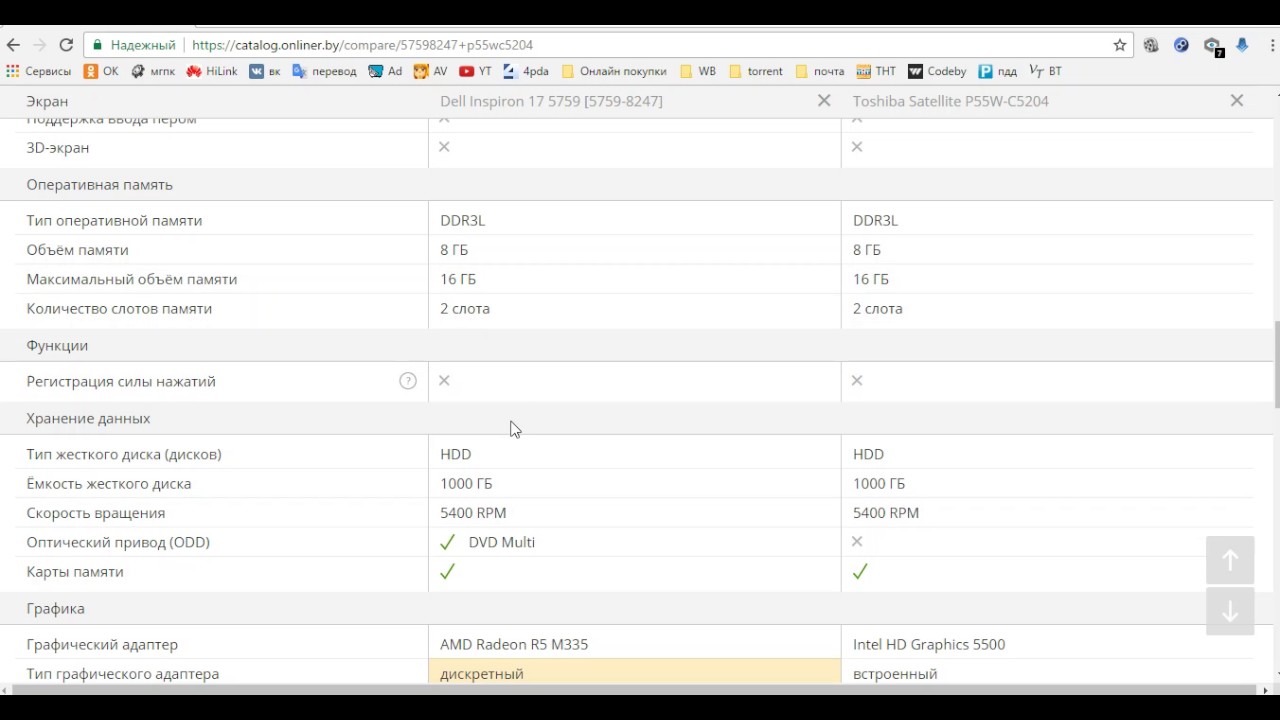Image resolution: width=1280 pixels, height=720 pixels.
Task: Open the Онлайн покупки bookmarks folder
Action: click(x=614, y=71)
